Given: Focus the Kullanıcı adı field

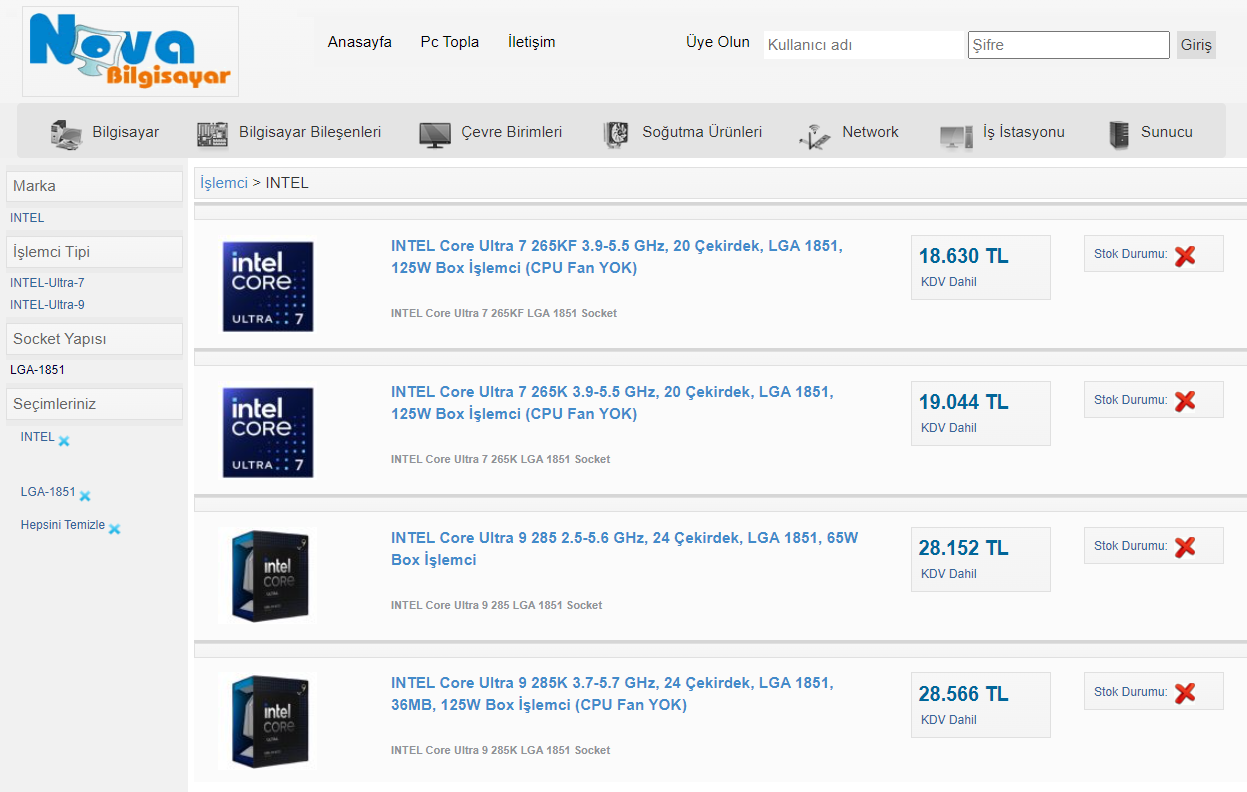Looking at the screenshot, I should pyautogui.click(x=863, y=45).
